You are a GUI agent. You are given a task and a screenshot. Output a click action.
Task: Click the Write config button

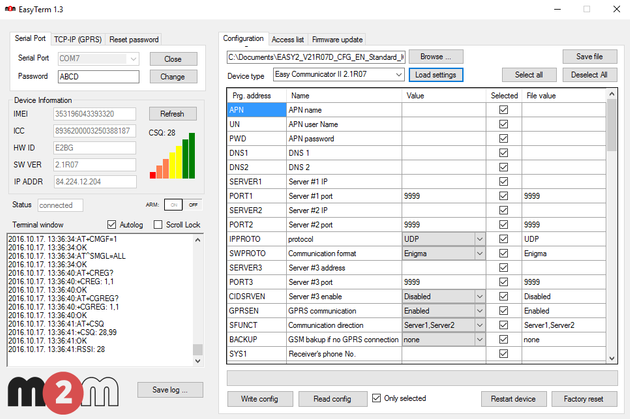260,399
